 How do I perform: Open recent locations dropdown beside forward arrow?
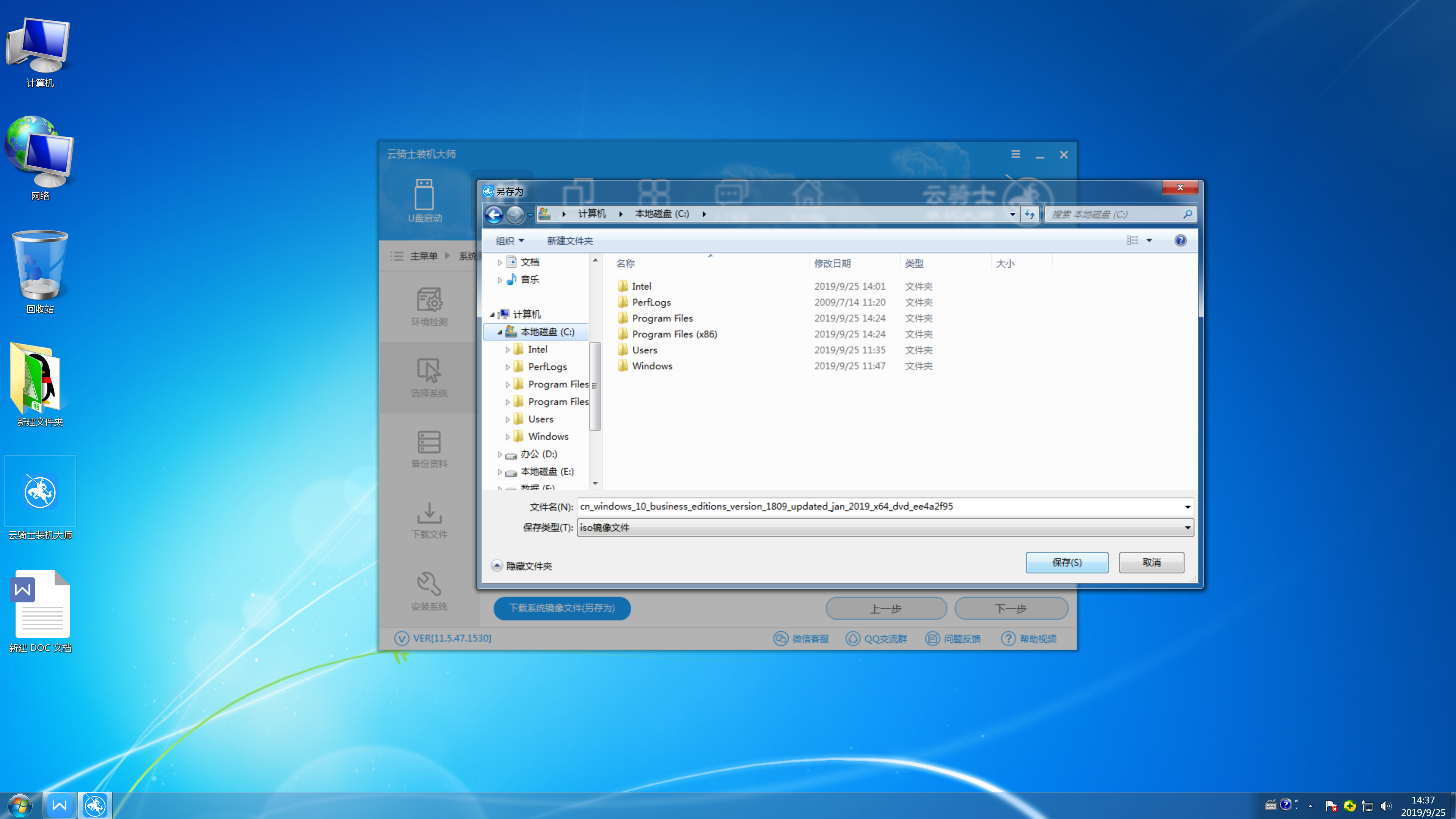point(530,215)
